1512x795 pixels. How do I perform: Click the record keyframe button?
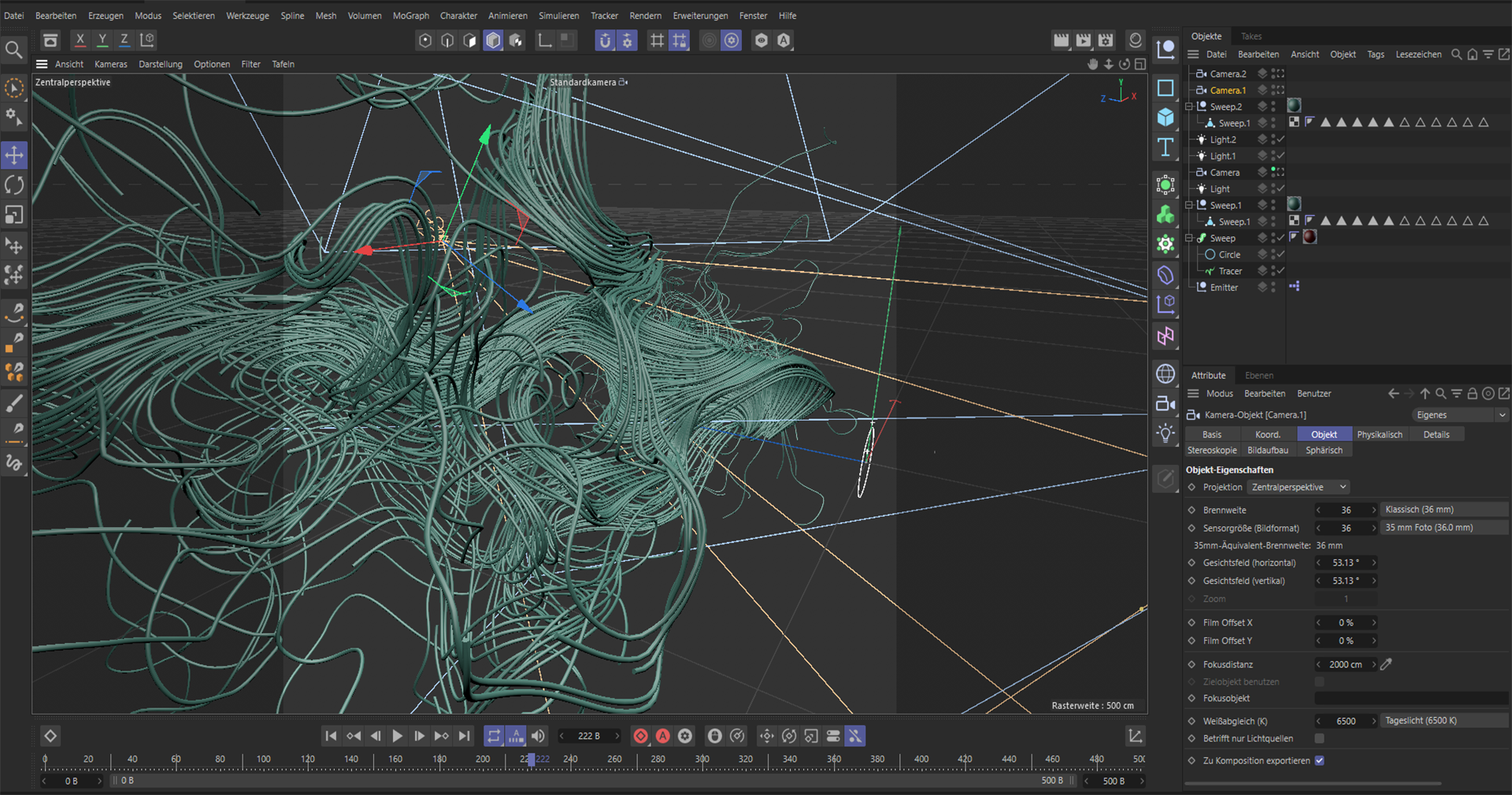tap(641, 736)
